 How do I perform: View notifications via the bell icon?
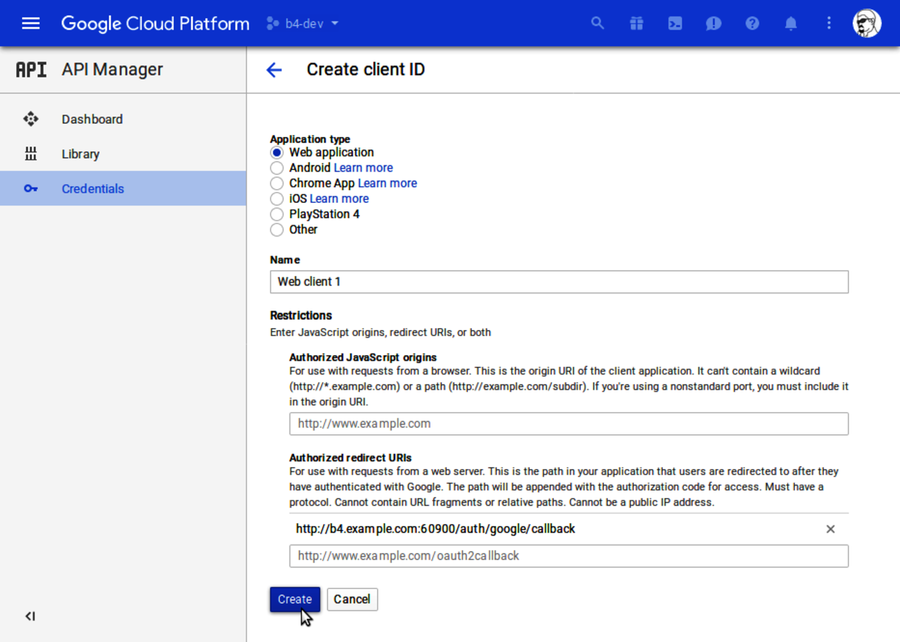[790, 22]
